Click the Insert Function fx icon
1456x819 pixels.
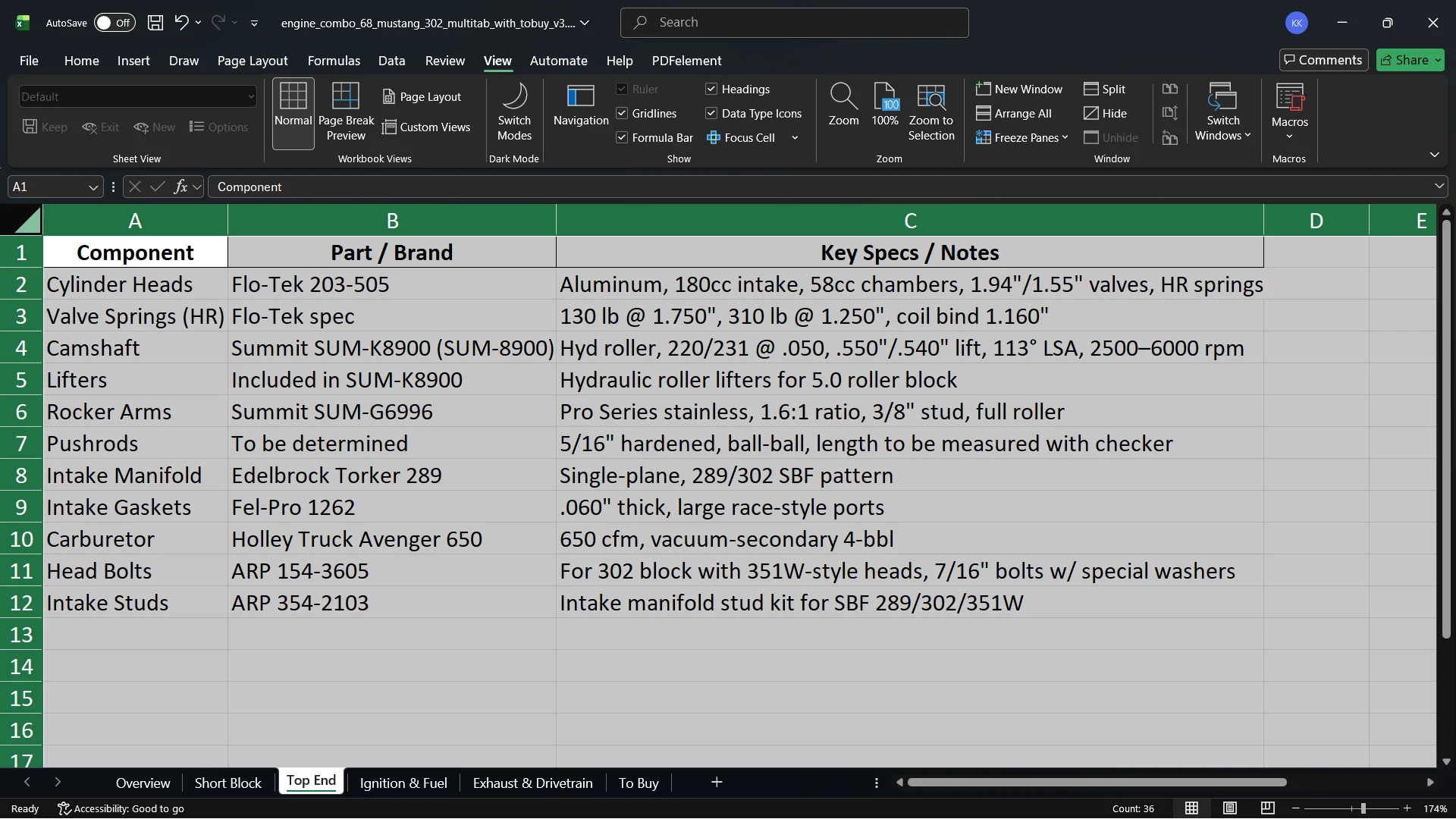(180, 187)
